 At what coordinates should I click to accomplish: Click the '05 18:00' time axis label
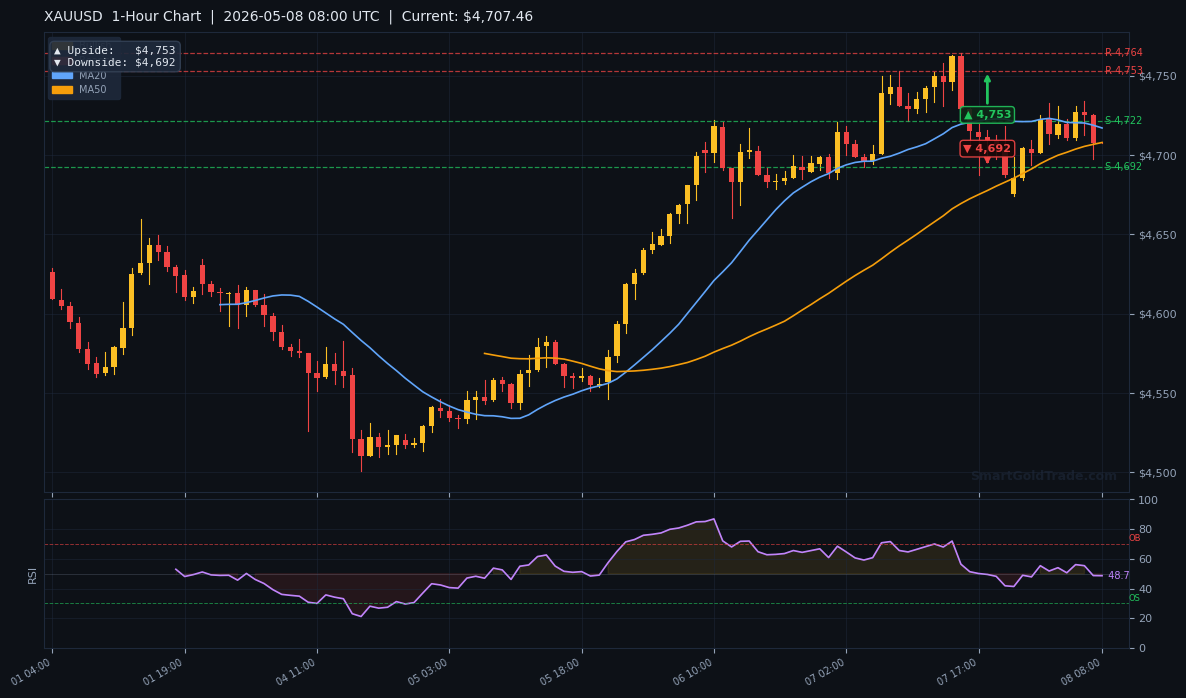click(561, 672)
